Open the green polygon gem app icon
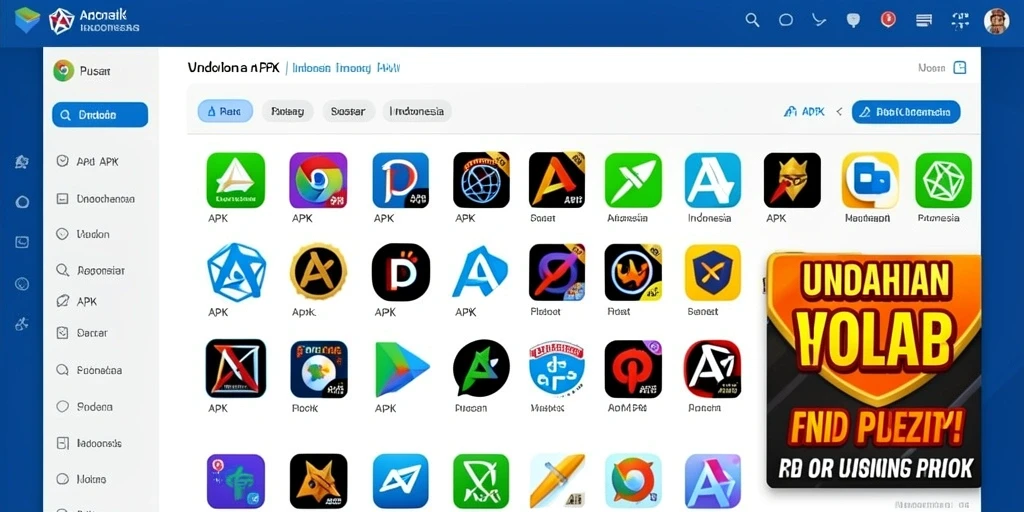The image size is (1024, 512). click(x=944, y=180)
